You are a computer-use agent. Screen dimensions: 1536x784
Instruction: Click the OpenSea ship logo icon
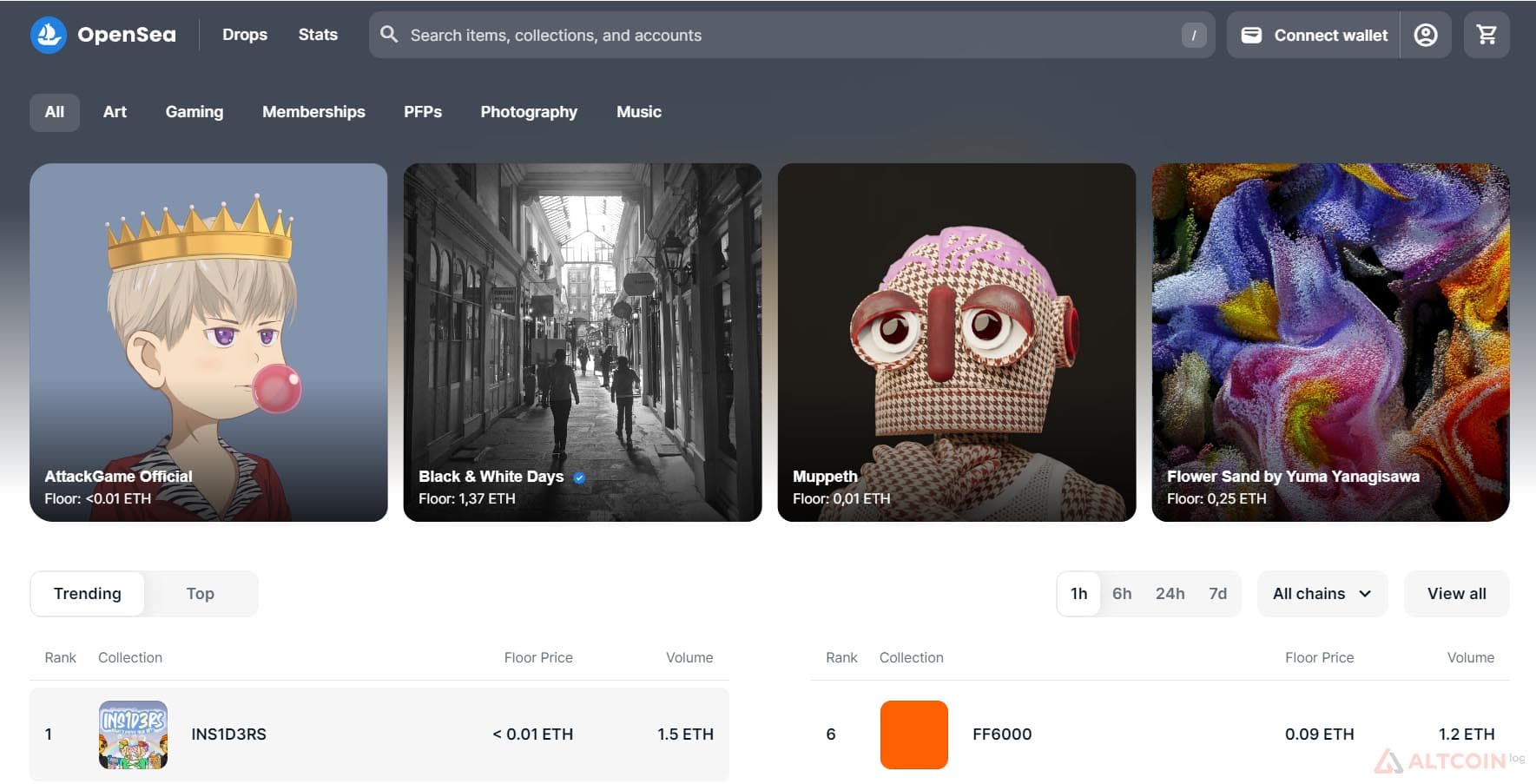(49, 35)
